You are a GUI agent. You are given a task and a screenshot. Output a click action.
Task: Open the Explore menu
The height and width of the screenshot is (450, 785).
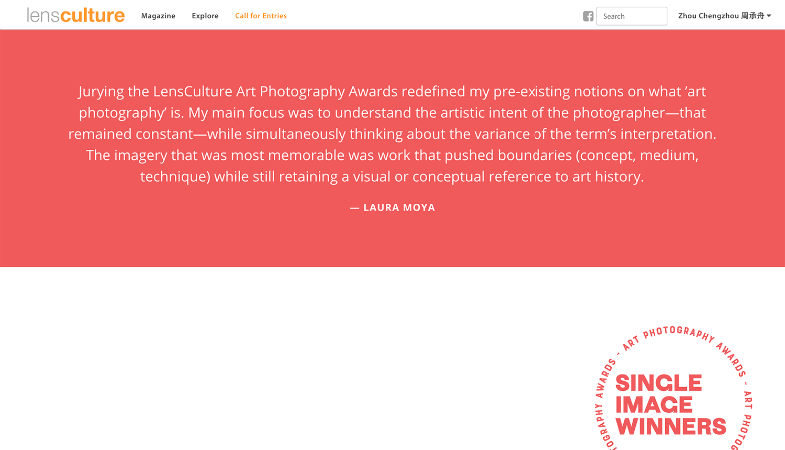click(205, 16)
